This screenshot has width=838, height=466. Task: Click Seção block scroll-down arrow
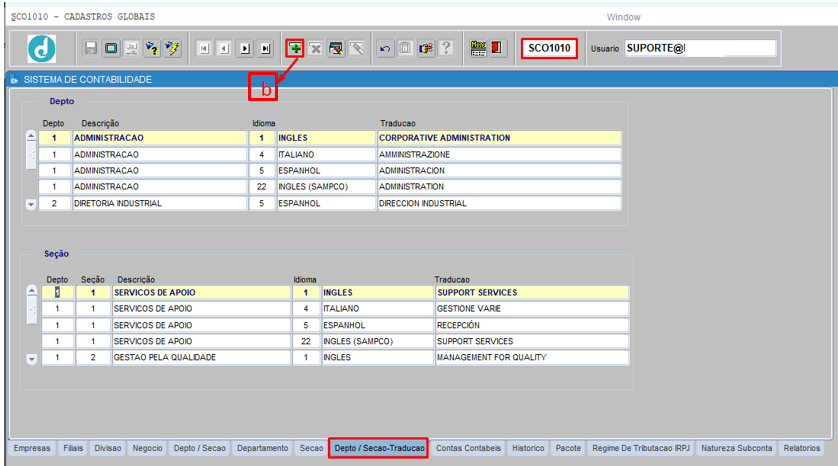[x=32, y=360]
